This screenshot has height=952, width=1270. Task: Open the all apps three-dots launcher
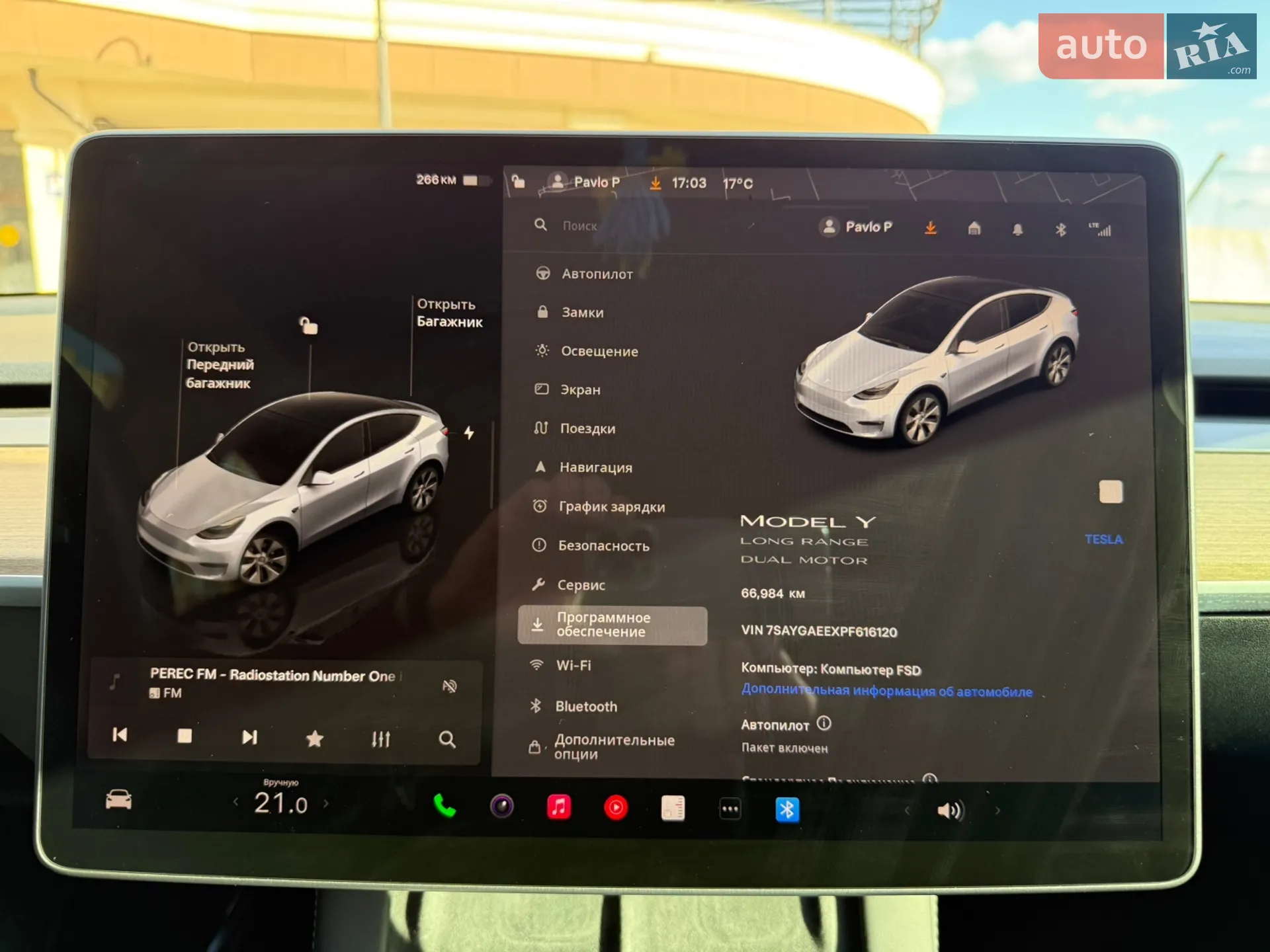click(x=730, y=809)
